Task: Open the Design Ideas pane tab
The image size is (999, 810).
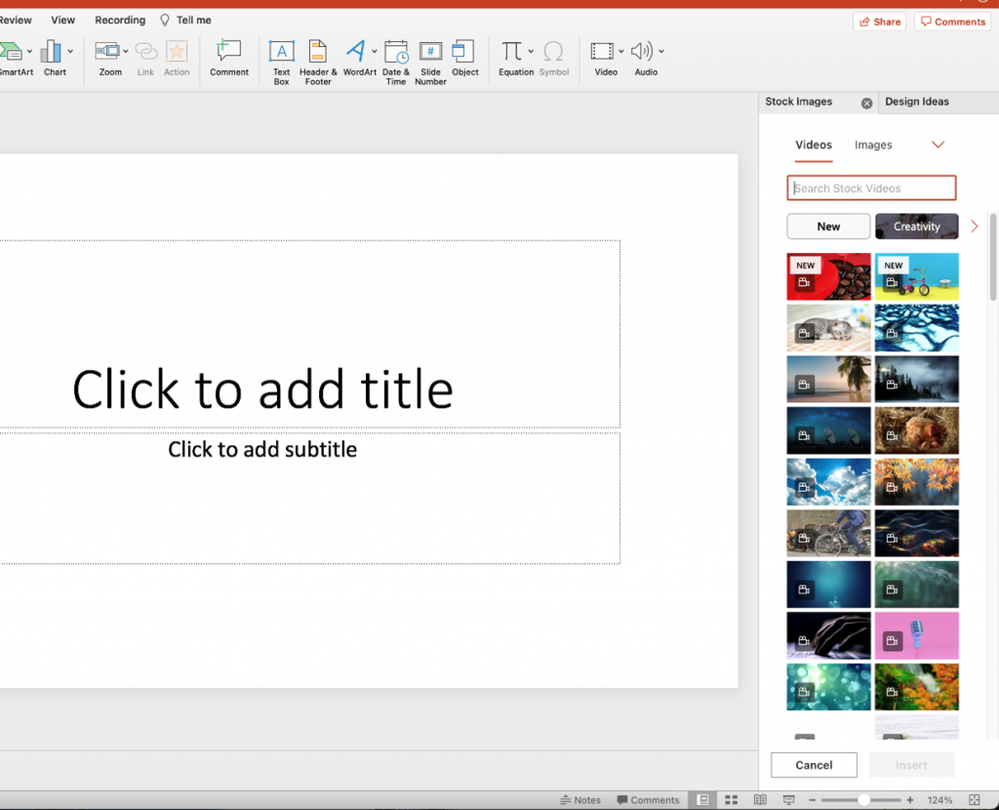Action: point(916,102)
